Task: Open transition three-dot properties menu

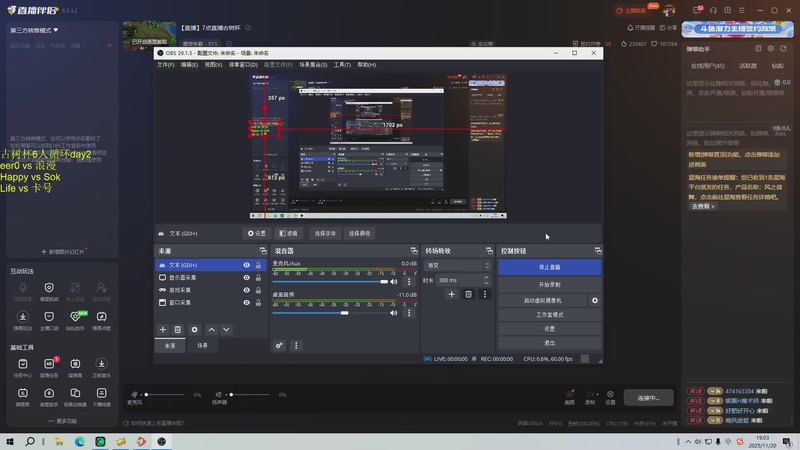Action: pos(485,294)
